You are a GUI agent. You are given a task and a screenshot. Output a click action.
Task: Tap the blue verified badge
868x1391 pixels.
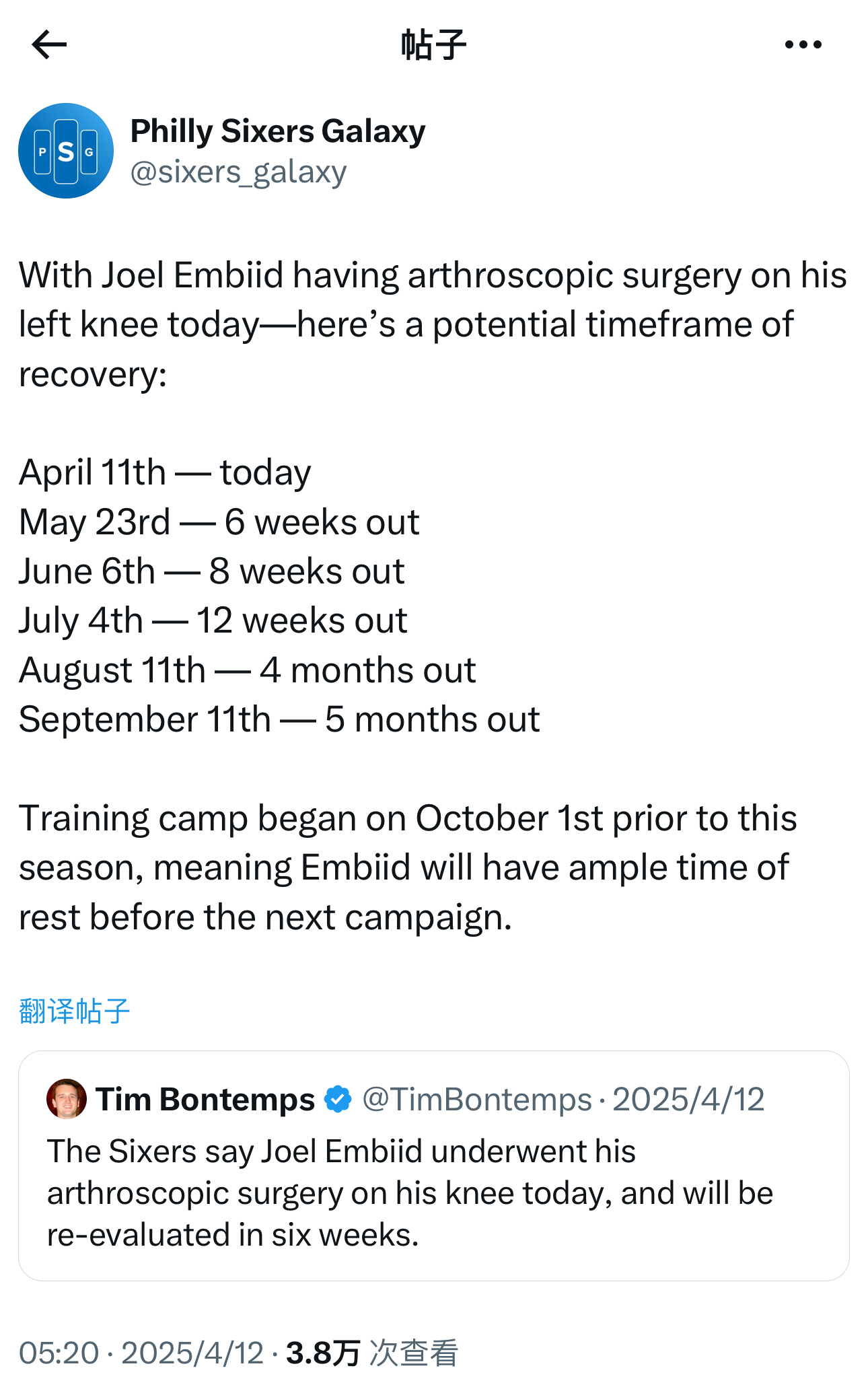338,1099
